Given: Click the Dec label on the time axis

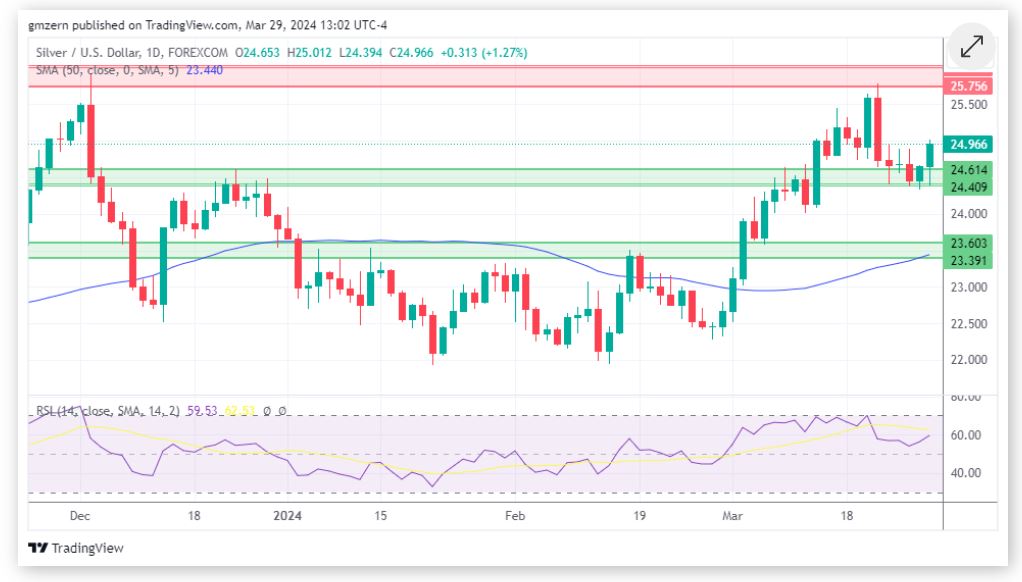Looking at the screenshot, I should [81, 515].
